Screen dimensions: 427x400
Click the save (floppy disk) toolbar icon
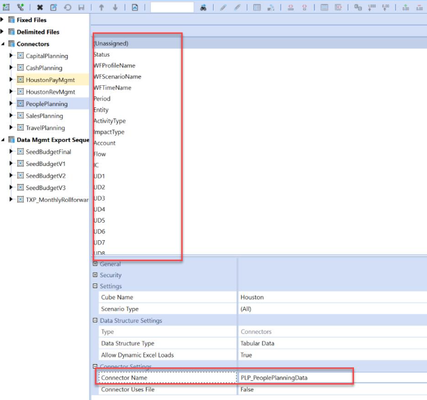click(x=81, y=7)
